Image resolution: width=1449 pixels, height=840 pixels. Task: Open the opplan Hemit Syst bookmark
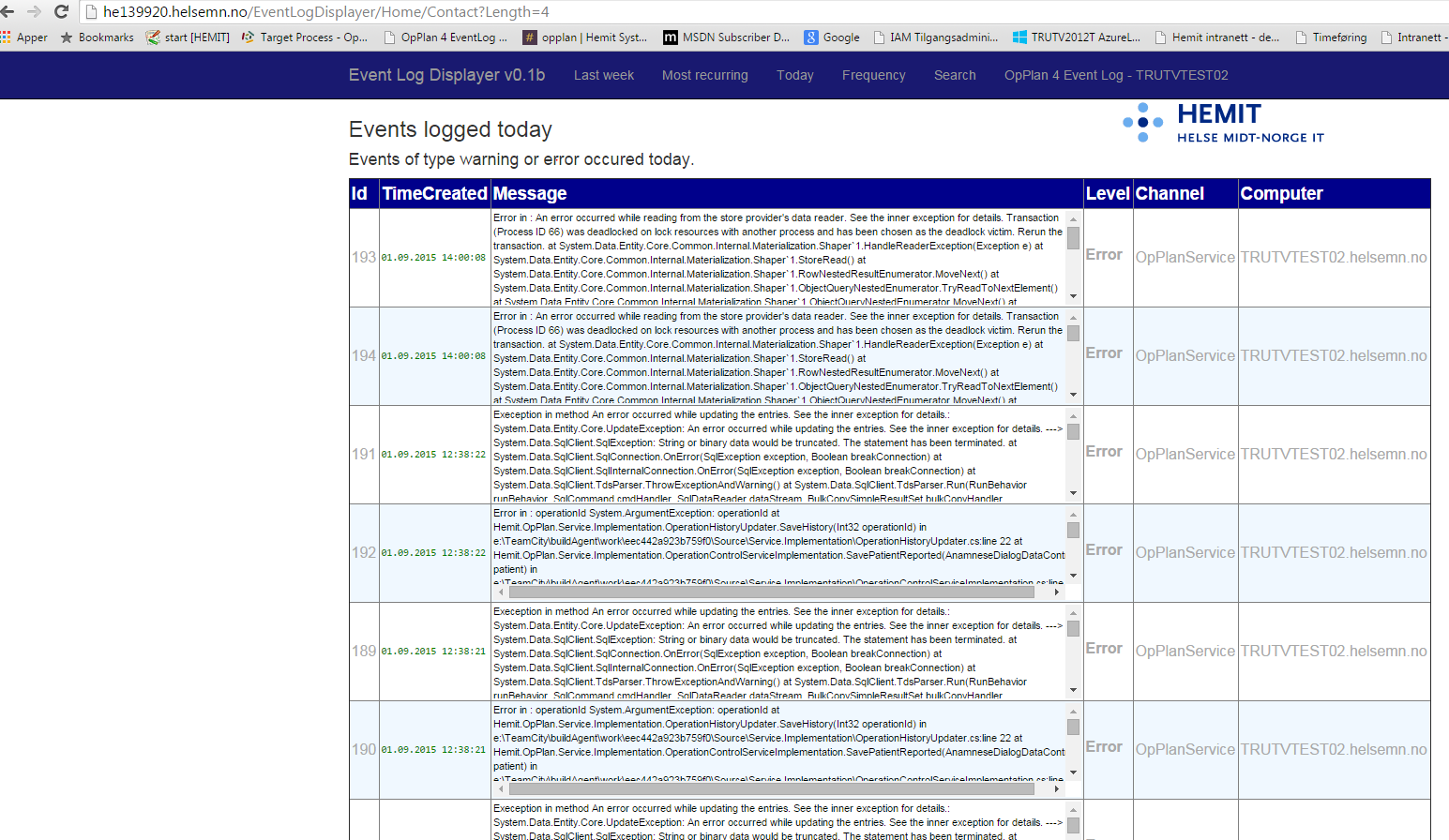click(x=586, y=37)
